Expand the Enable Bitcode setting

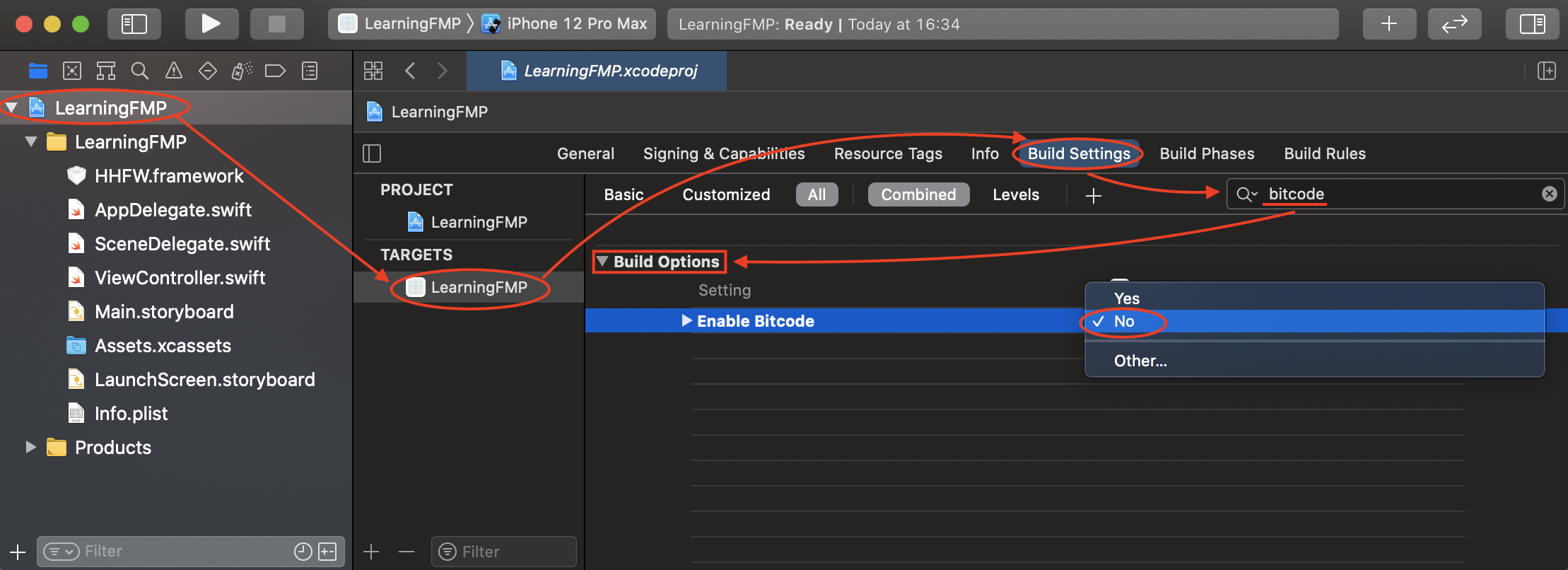[686, 320]
